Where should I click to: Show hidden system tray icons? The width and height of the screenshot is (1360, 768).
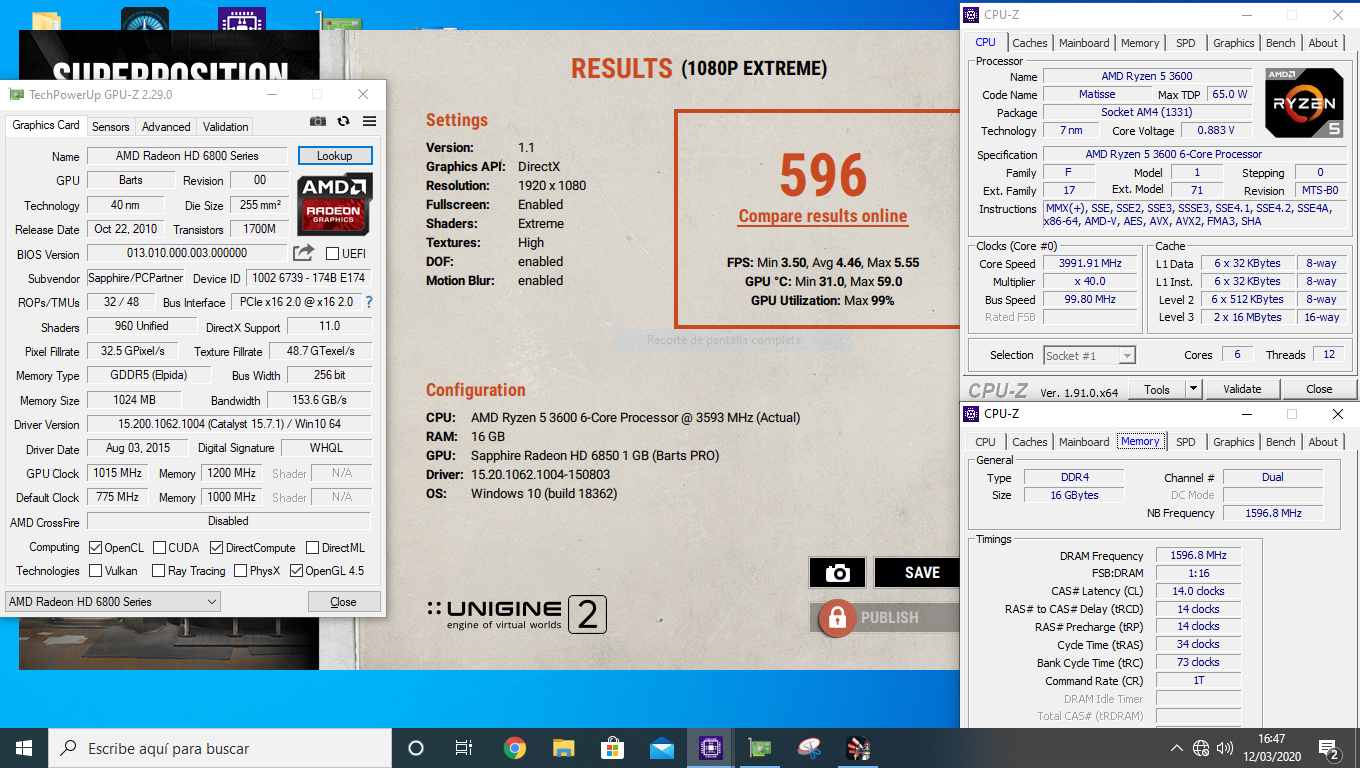tap(1177, 748)
